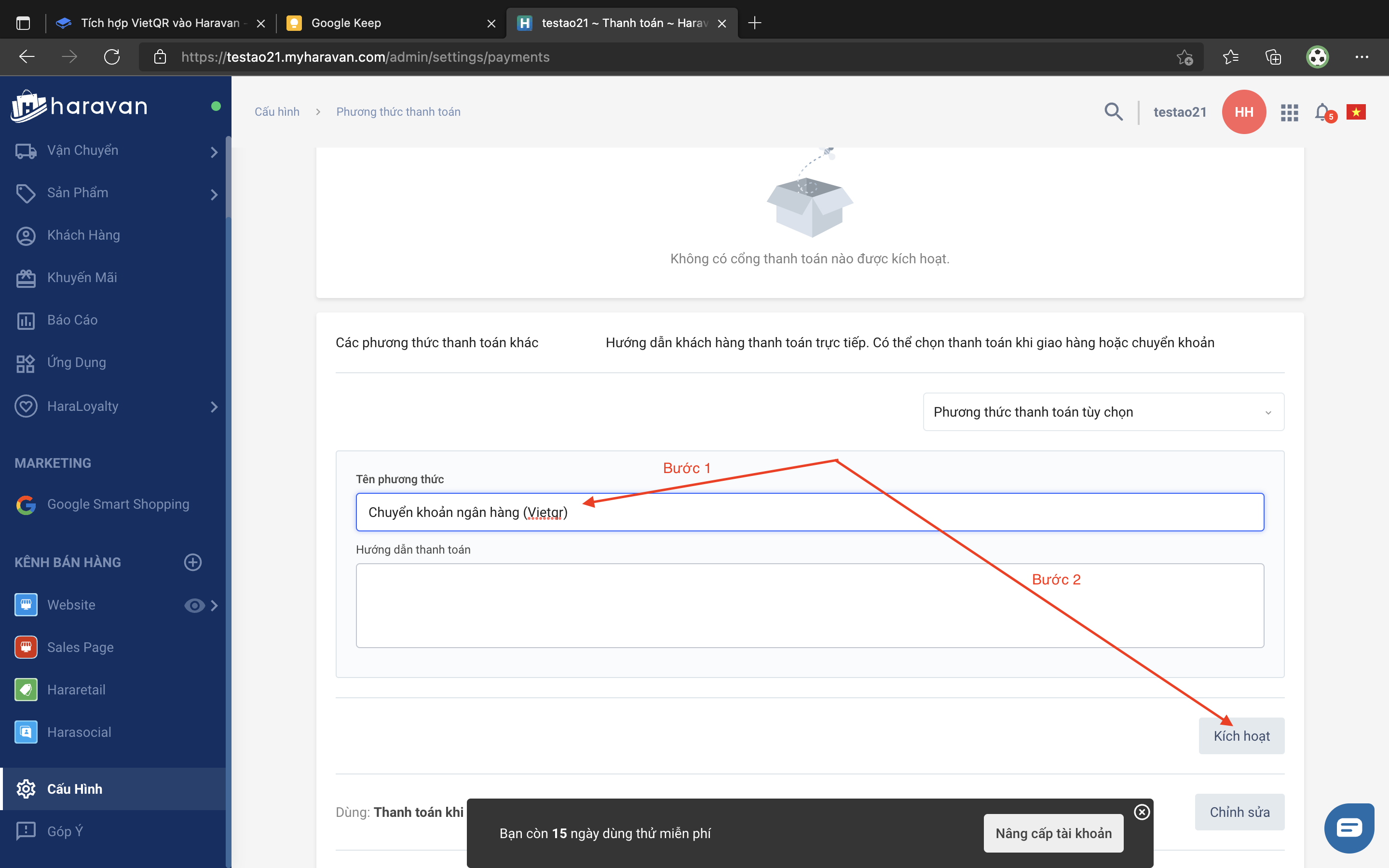Click the HH user avatar
This screenshot has width=1389, height=868.
(1244, 112)
